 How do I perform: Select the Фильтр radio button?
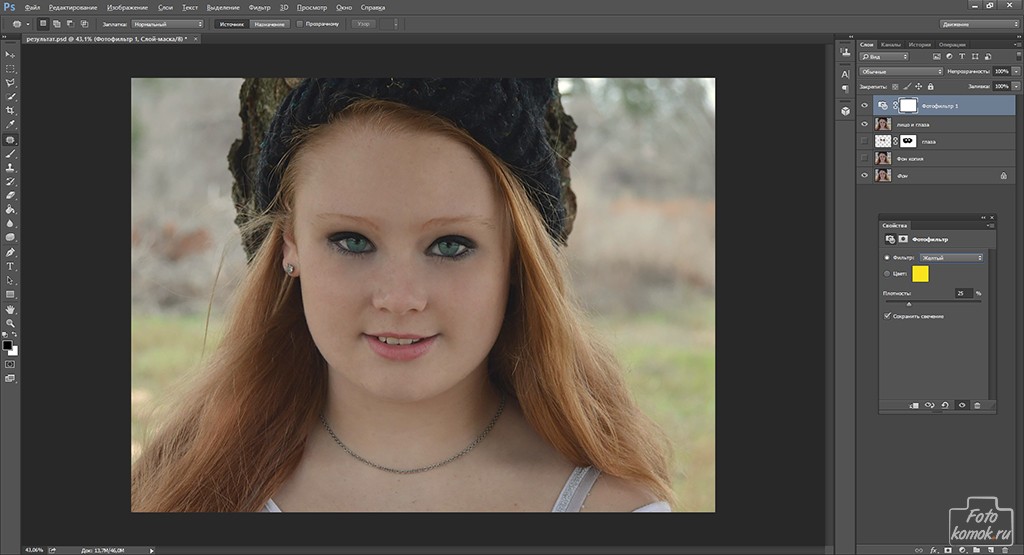[887, 258]
